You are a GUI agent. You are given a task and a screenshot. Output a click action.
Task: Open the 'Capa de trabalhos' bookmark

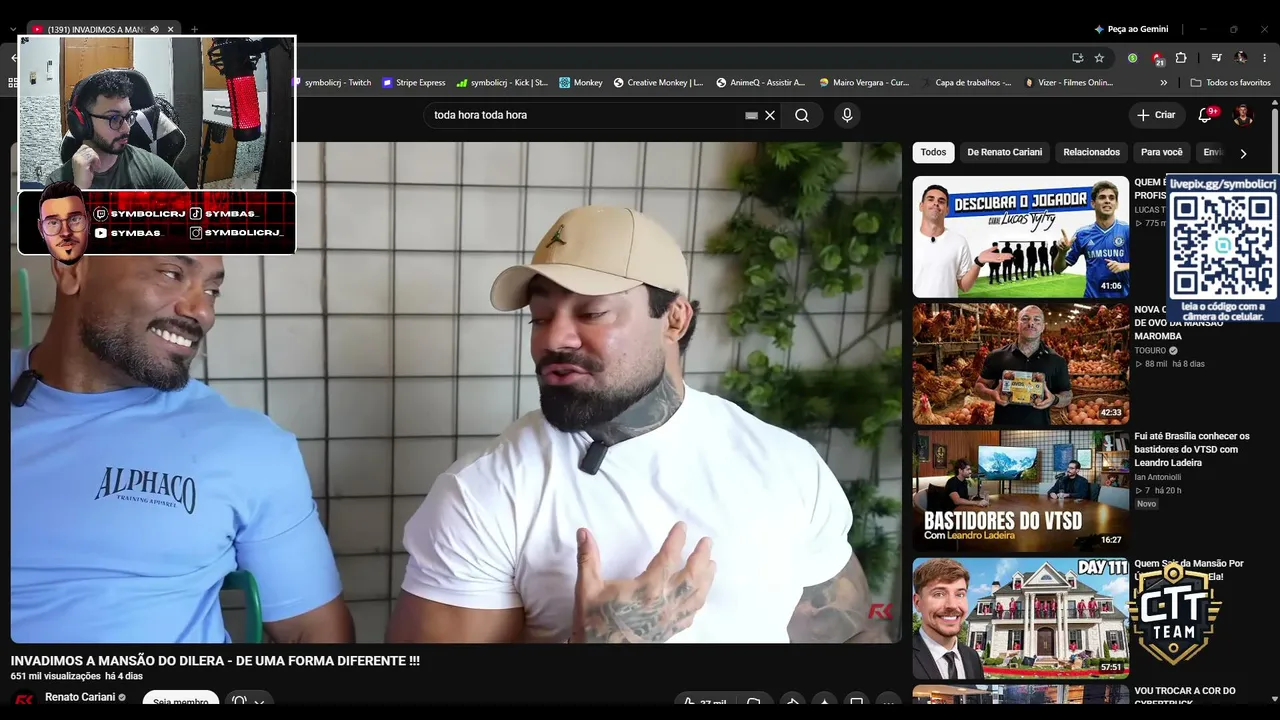click(x=966, y=83)
